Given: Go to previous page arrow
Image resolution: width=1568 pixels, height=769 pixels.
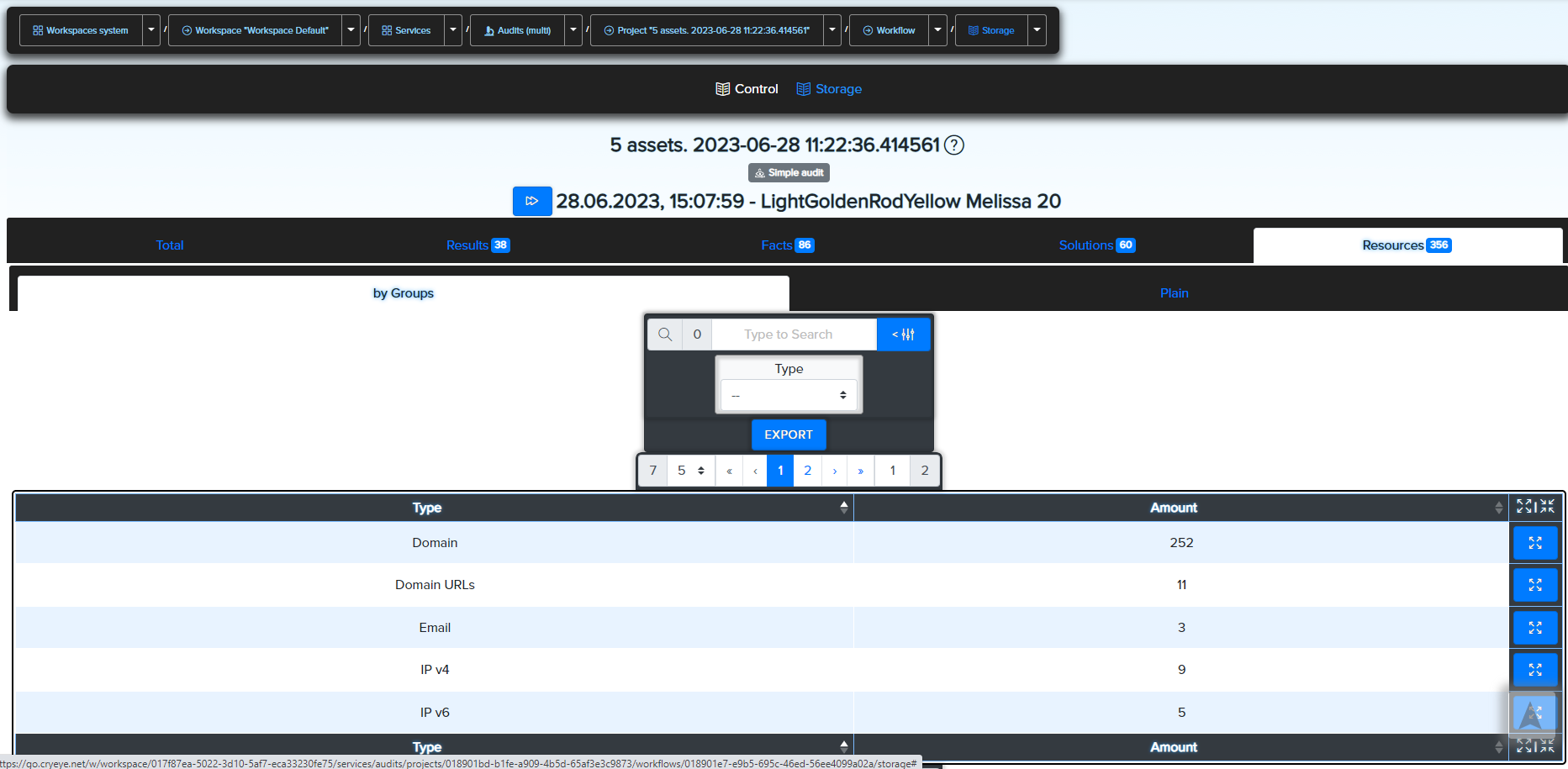Looking at the screenshot, I should click(755, 471).
